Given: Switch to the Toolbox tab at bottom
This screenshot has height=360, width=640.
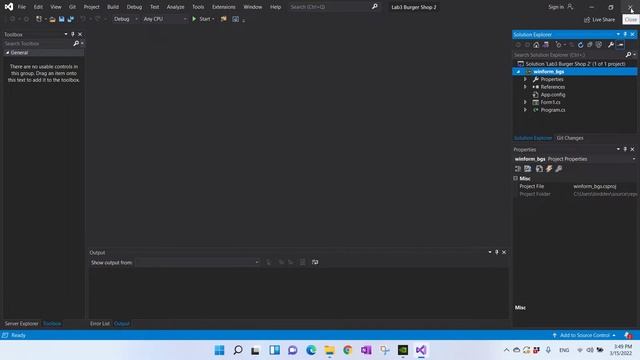Looking at the screenshot, I should [x=52, y=324].
